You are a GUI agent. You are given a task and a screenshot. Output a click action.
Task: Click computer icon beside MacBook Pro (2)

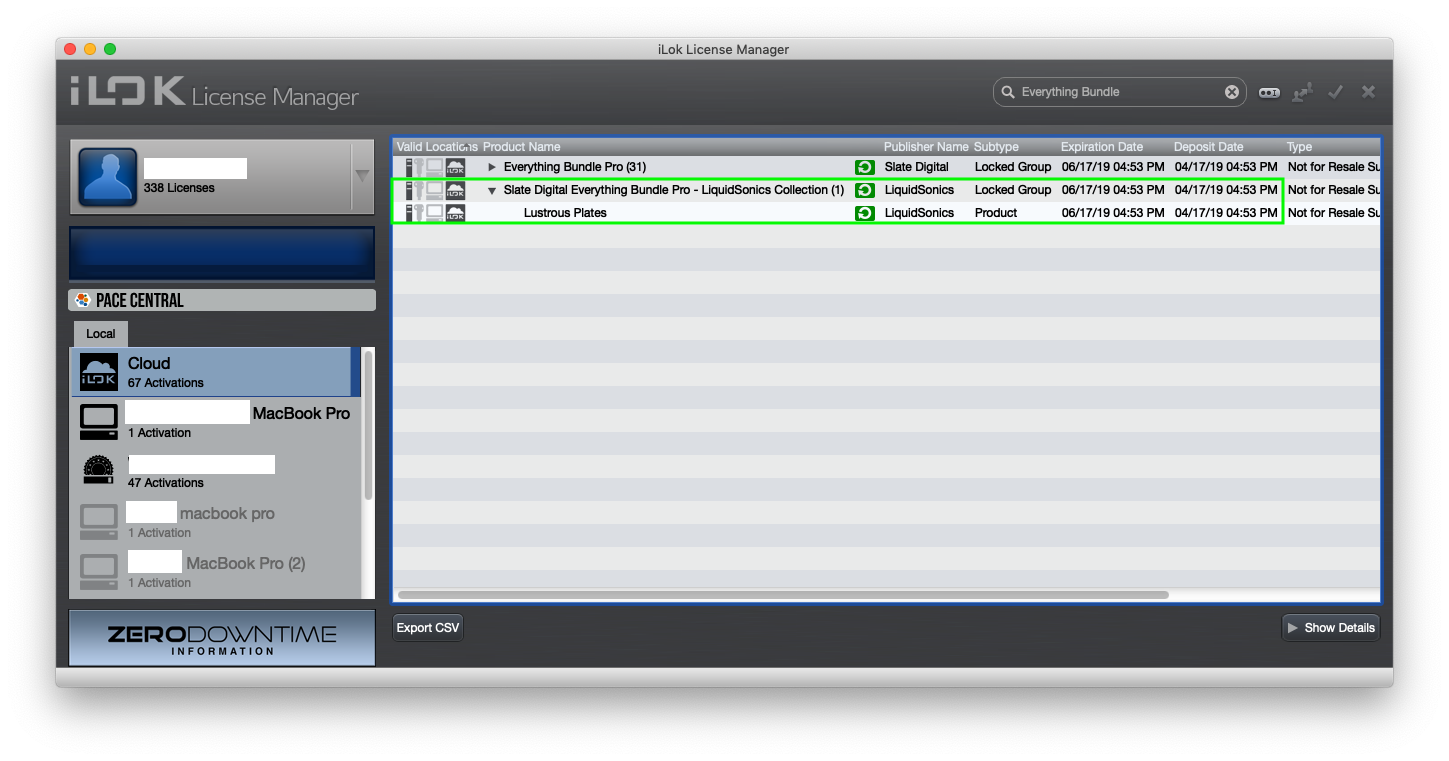[99, 572]
